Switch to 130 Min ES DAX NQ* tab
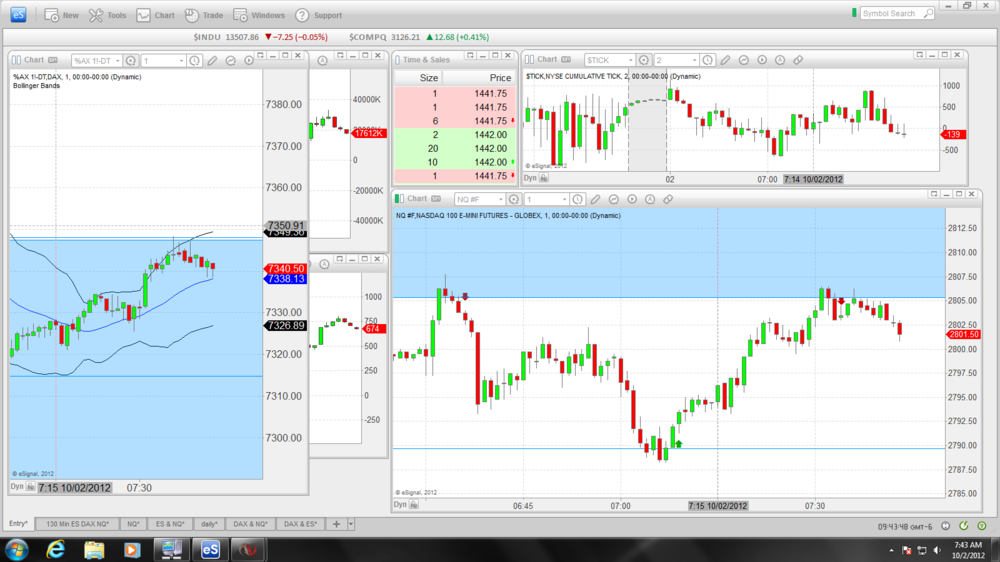This screenshot has width=1000, height=562. coord(77,524)
